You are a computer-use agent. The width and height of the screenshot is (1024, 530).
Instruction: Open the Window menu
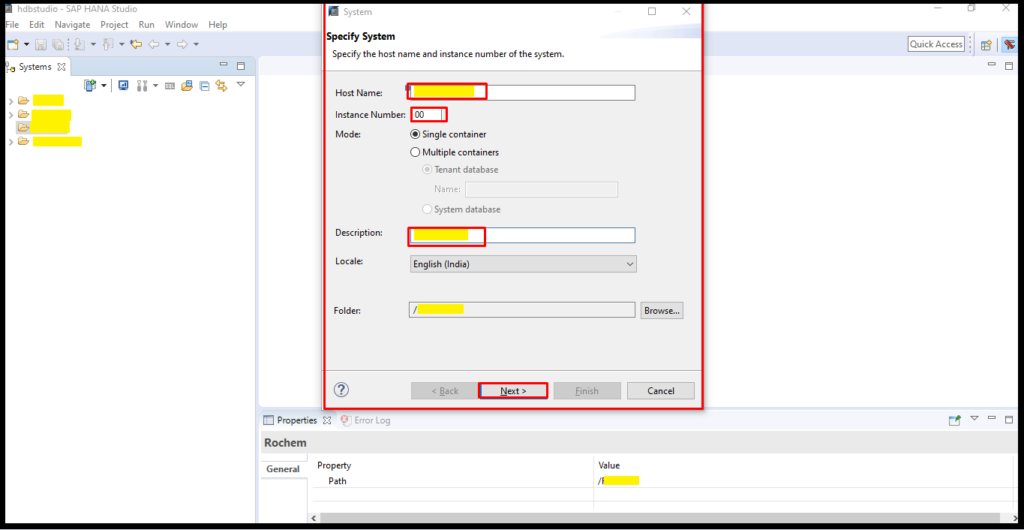pyautogui.click(x=181, y=25)
